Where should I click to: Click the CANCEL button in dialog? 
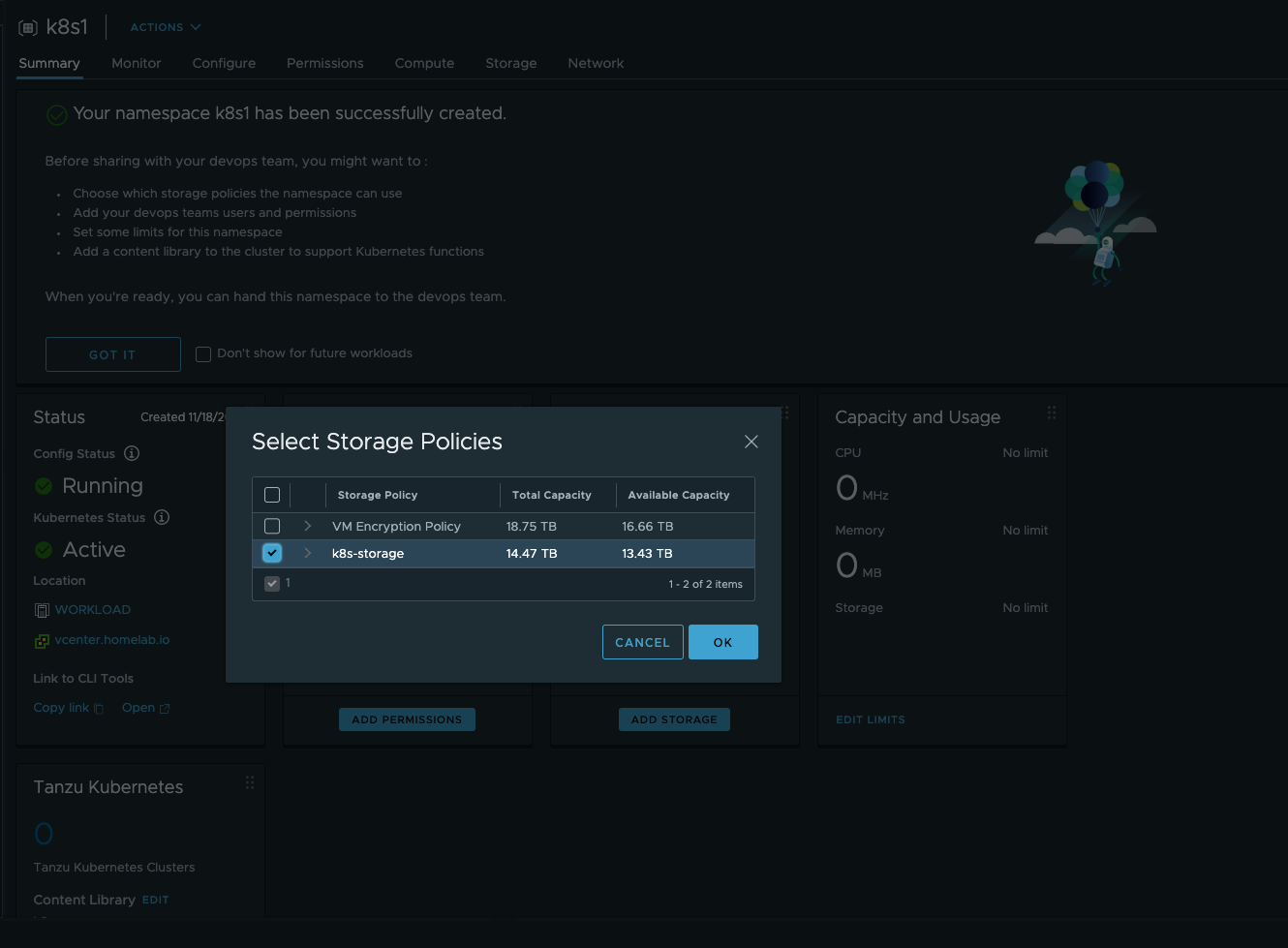click(x=642, y=642)
